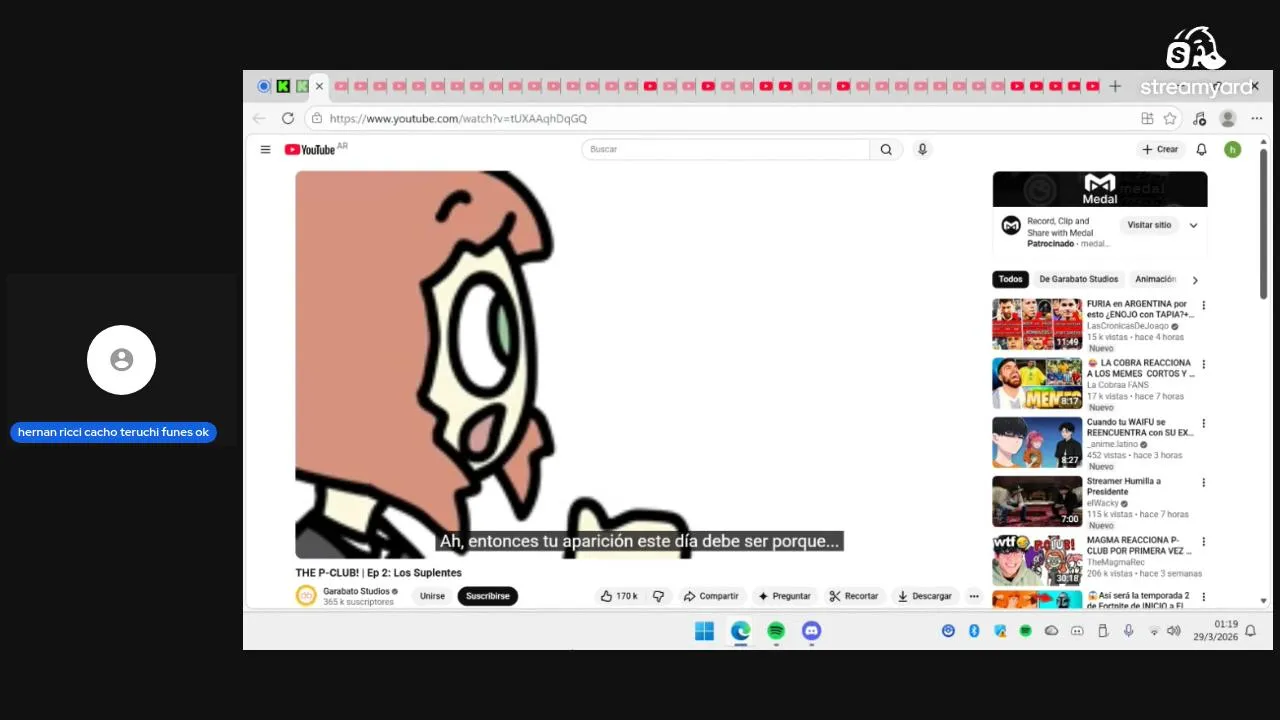Open options for LA COBRA REACCIONA video

point(1203,364)
